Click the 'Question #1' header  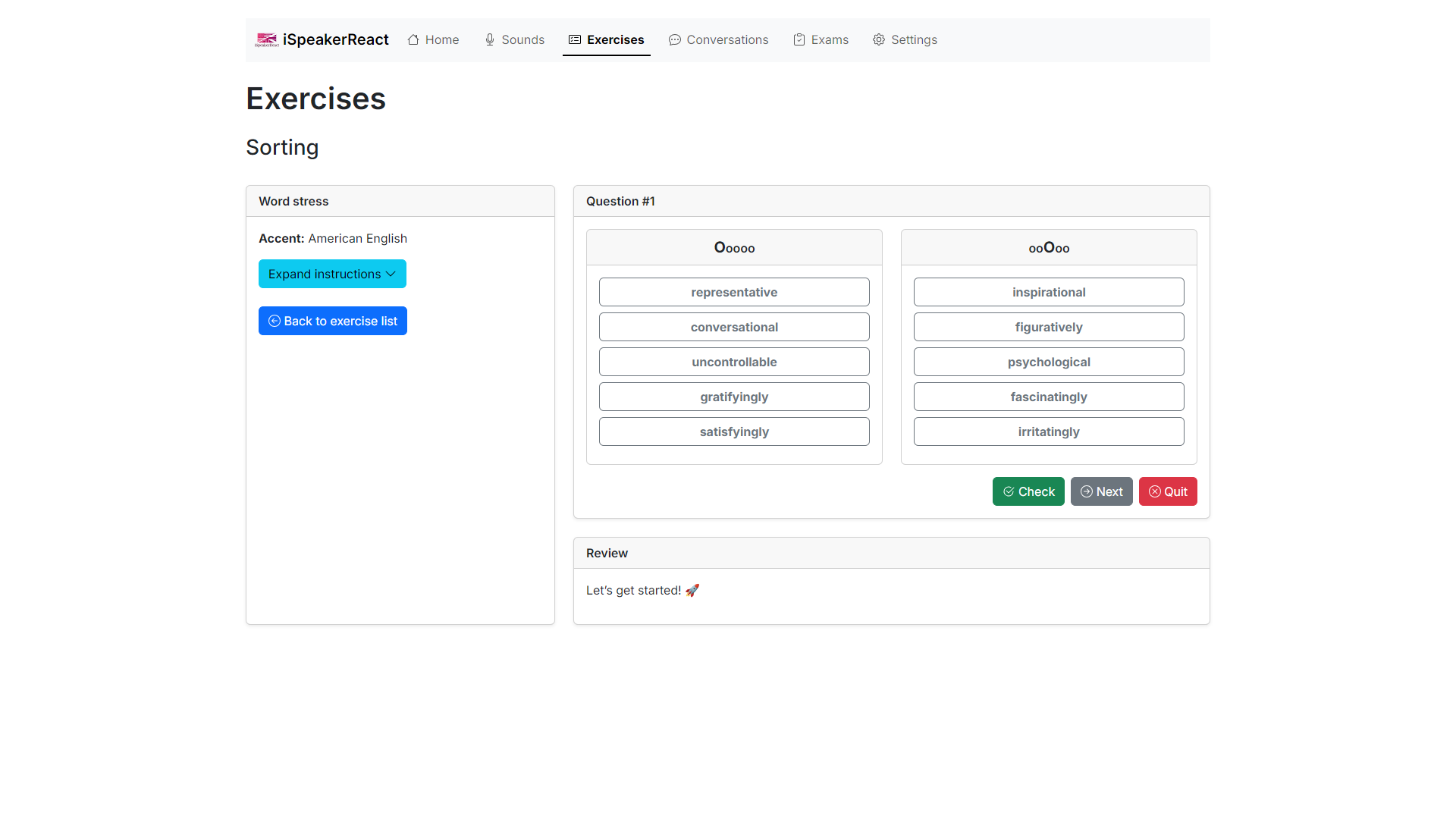(892, 201)
